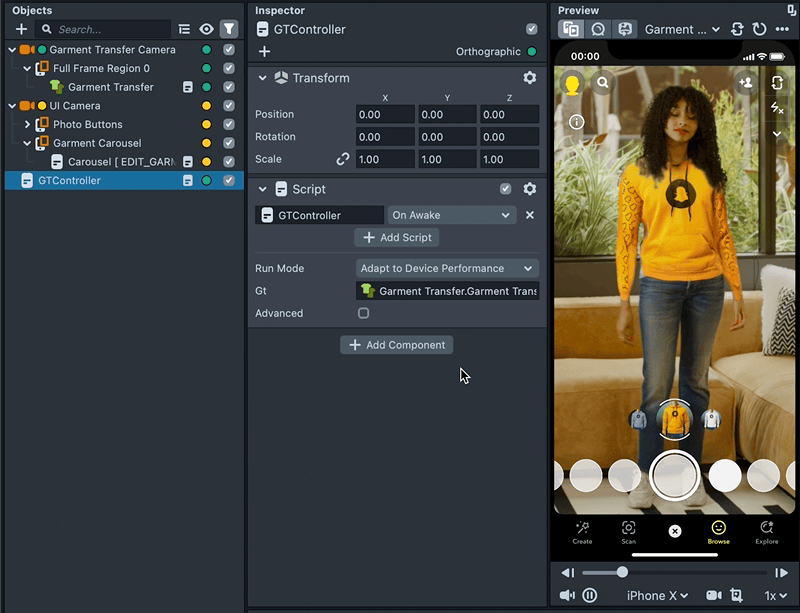Click the preview timeline slider handle
800x613 pixels.
(x=622, y=572)
